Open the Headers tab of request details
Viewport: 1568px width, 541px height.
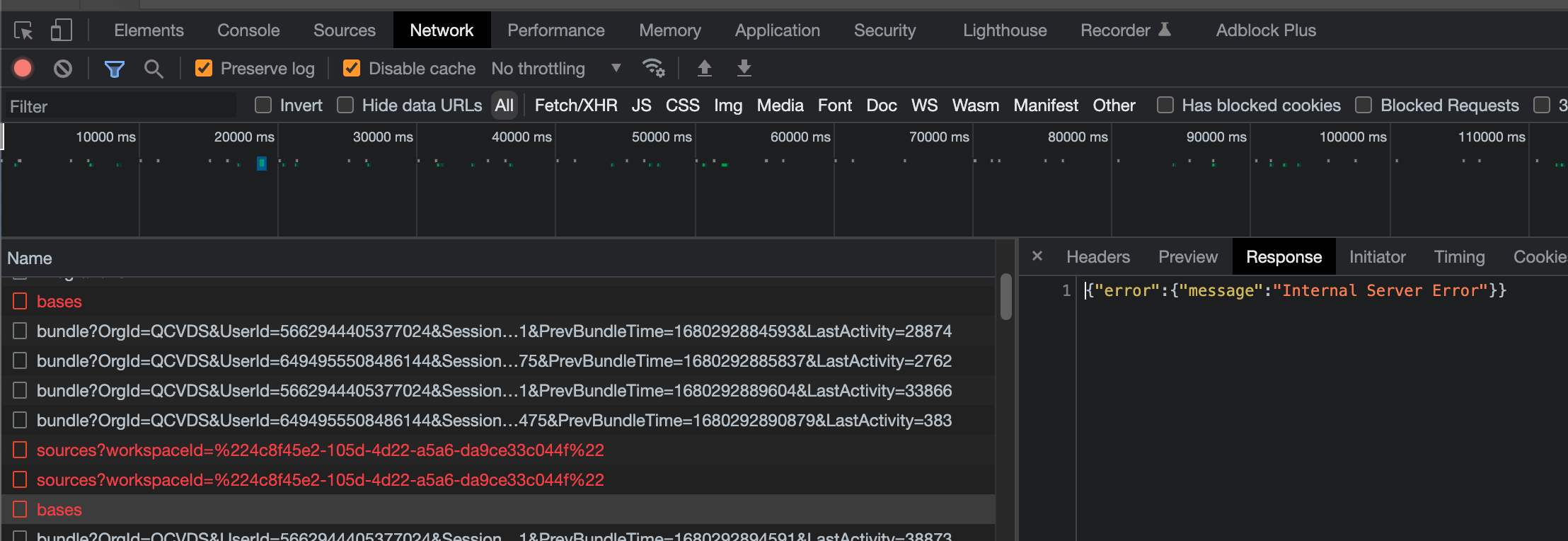[1097, 257]
